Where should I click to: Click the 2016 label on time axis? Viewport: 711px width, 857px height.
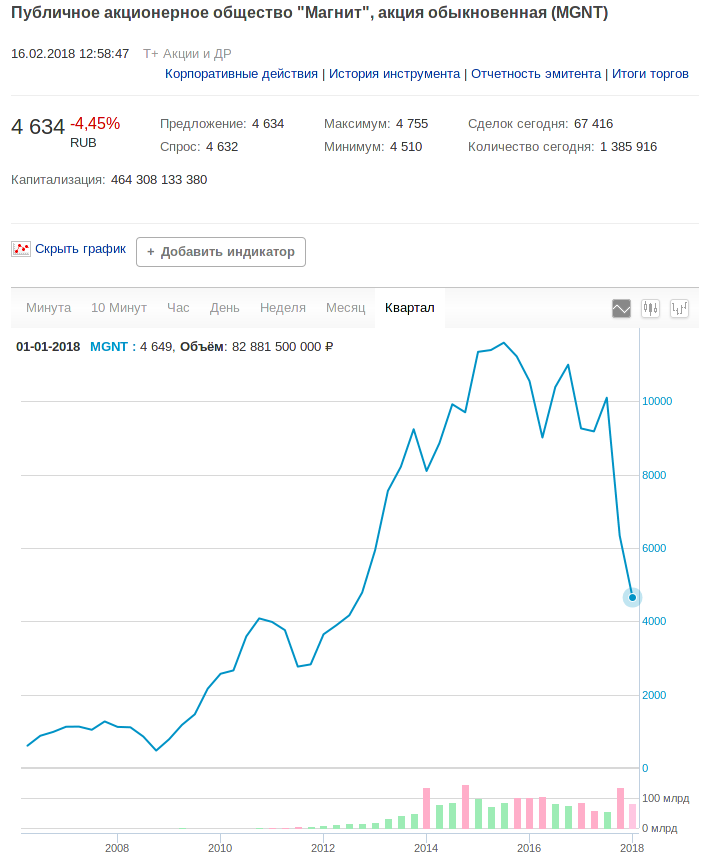click(x=529, y=848)
